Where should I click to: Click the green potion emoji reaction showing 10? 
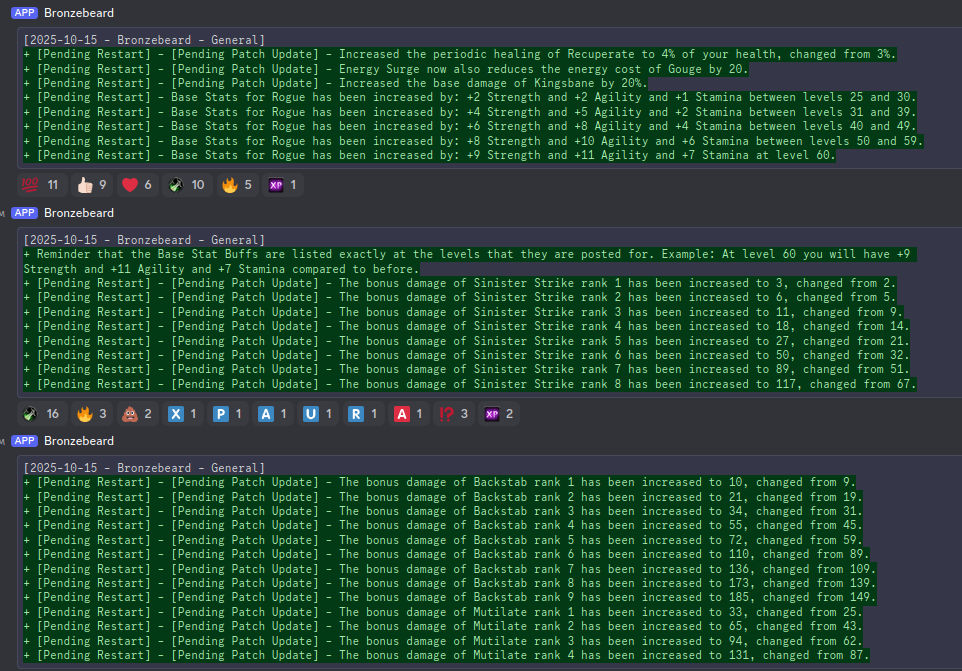click(187, 185)
